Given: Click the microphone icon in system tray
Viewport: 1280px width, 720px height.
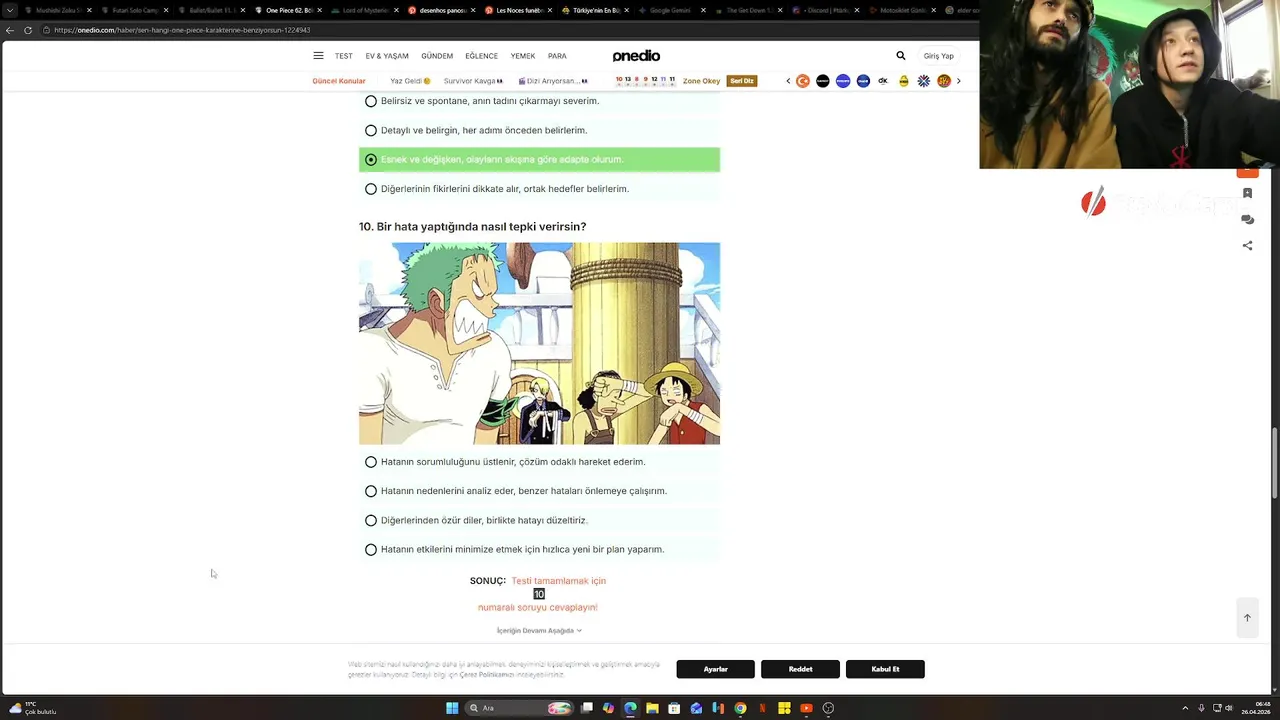Looking at the screenshot, I should [1201, 708].
